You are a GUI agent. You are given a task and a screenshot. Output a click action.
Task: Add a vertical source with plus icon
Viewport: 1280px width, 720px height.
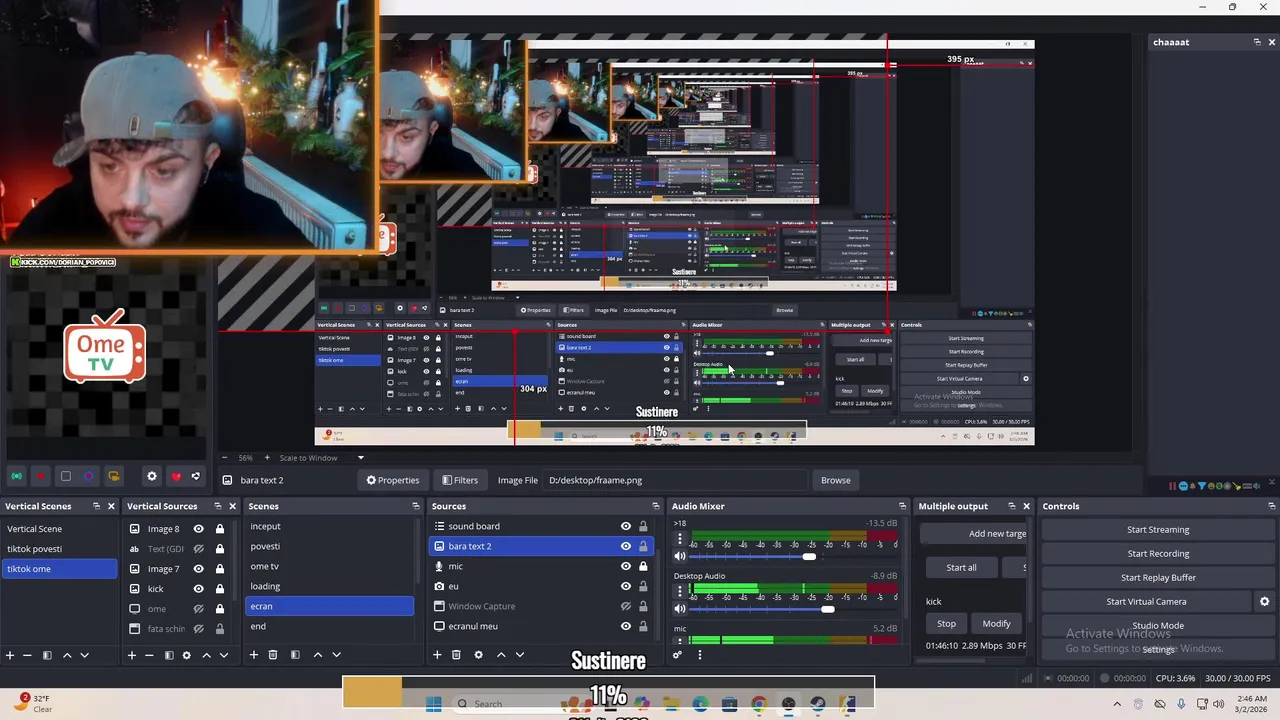[x=131, y=655]
